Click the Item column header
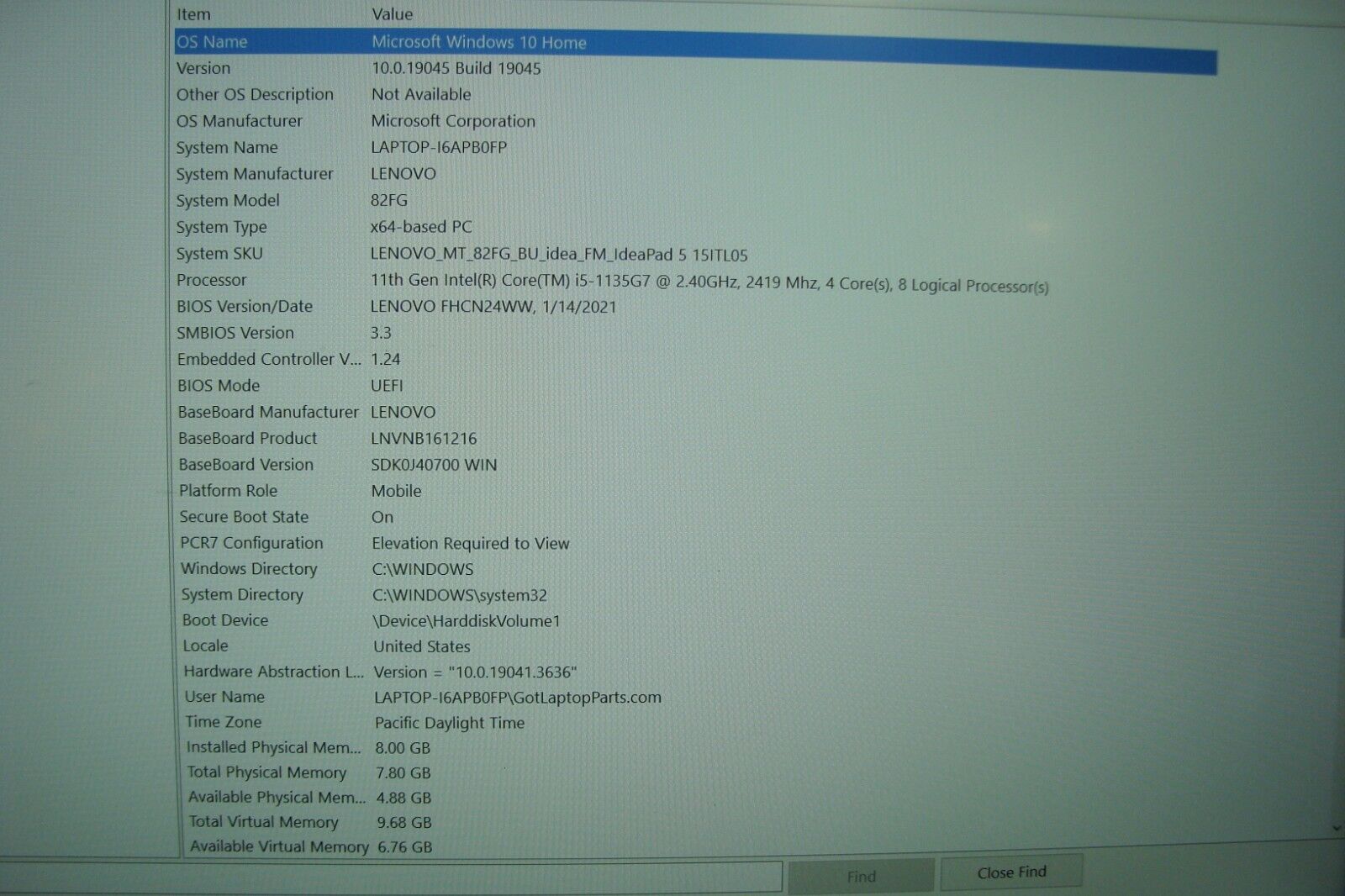The image size is (1345, 896). [x=193, y=14]
